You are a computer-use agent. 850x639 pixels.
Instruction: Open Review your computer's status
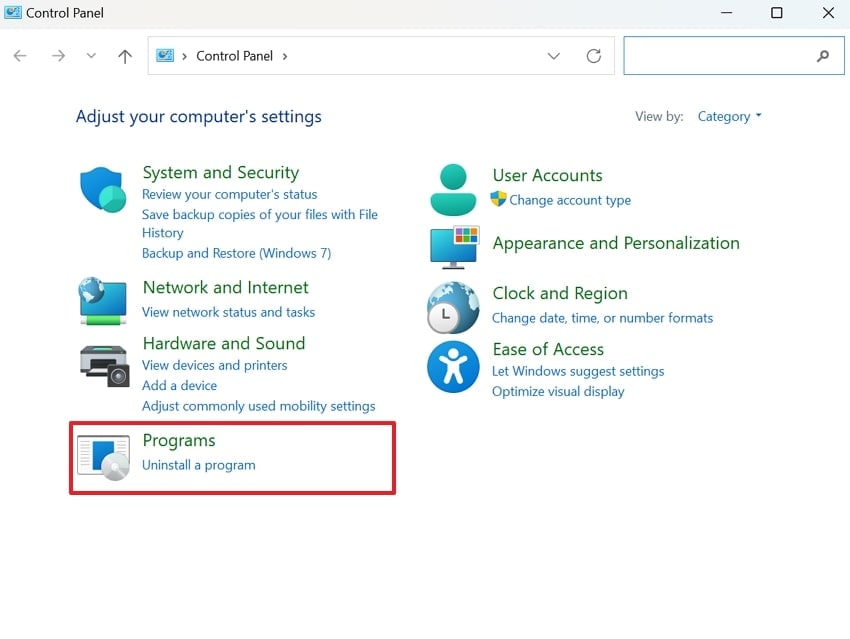[x=229, y=194]
